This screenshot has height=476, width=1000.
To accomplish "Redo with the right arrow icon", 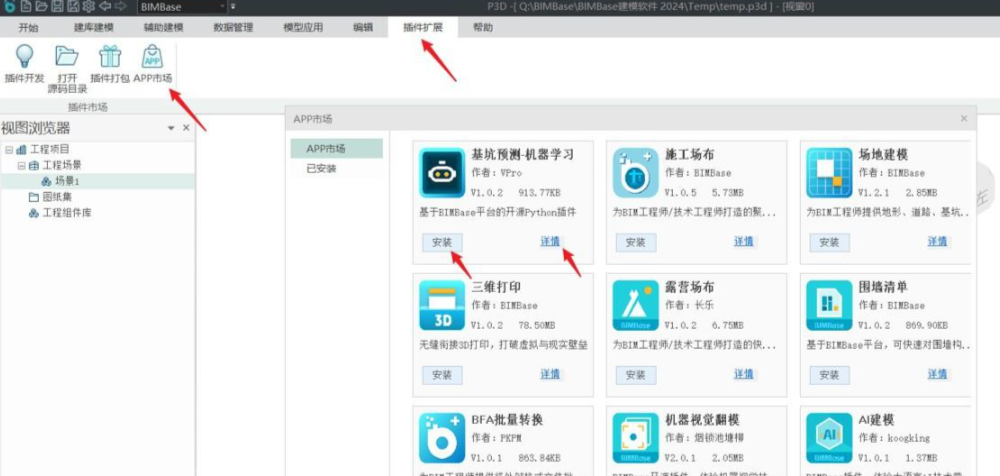I will tap(121, 7).
